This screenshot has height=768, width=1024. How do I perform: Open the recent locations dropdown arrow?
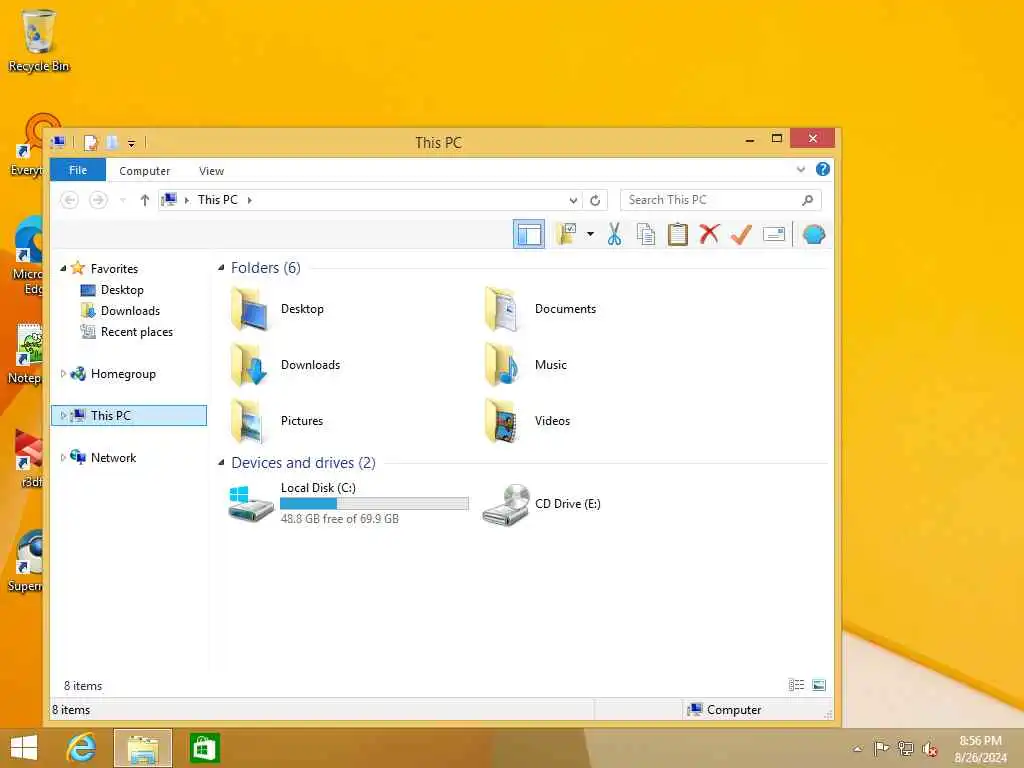123,200
